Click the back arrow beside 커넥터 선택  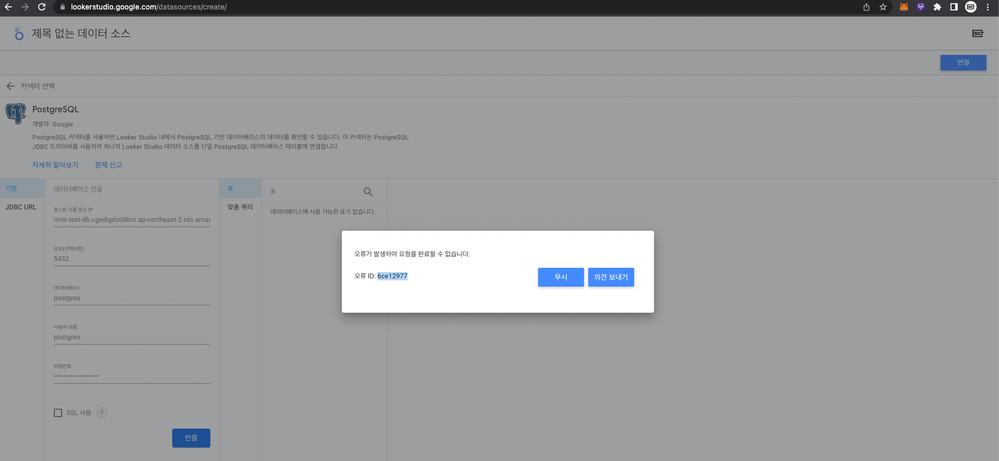[x=10, y=86]
